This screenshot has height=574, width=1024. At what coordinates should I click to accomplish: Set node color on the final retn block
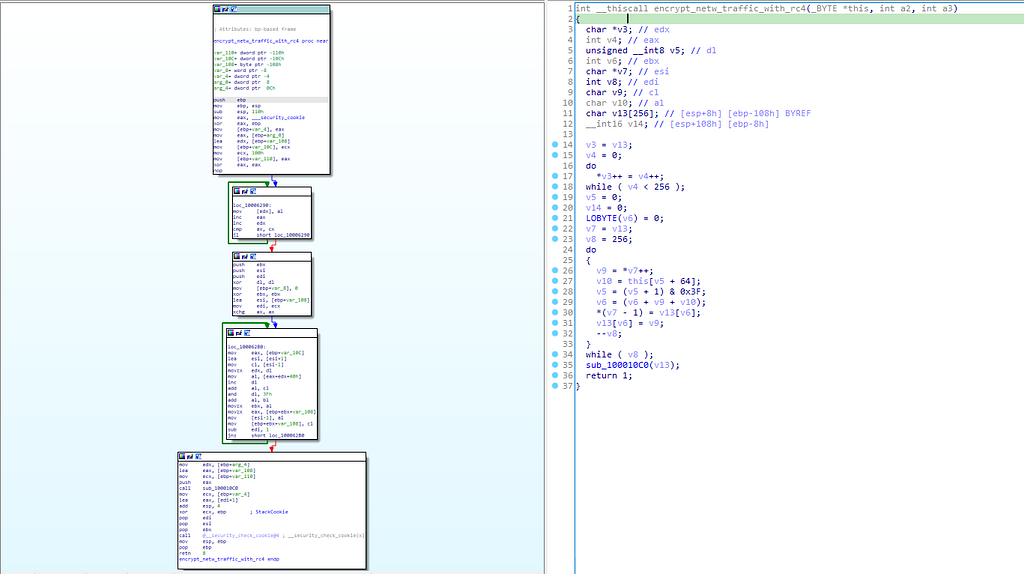click(183, 456)
